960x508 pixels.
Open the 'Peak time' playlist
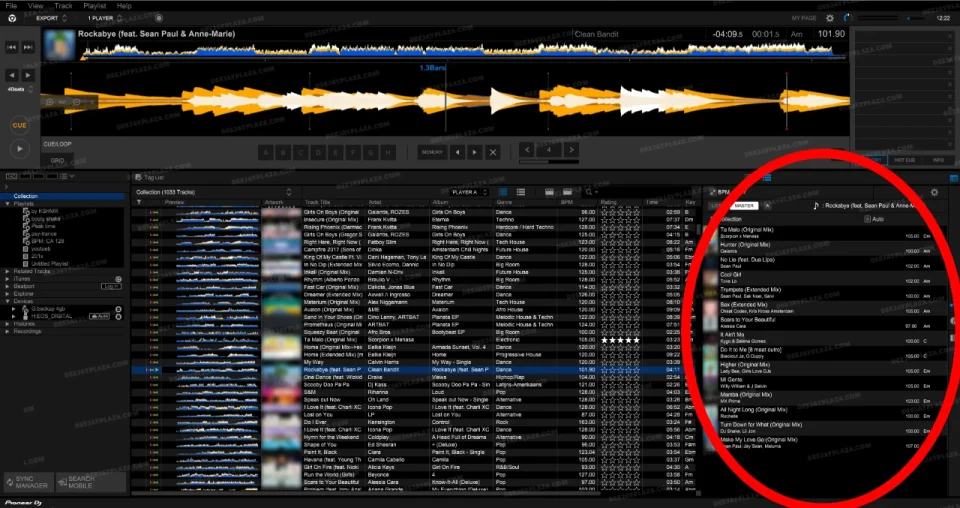[43, 226]
